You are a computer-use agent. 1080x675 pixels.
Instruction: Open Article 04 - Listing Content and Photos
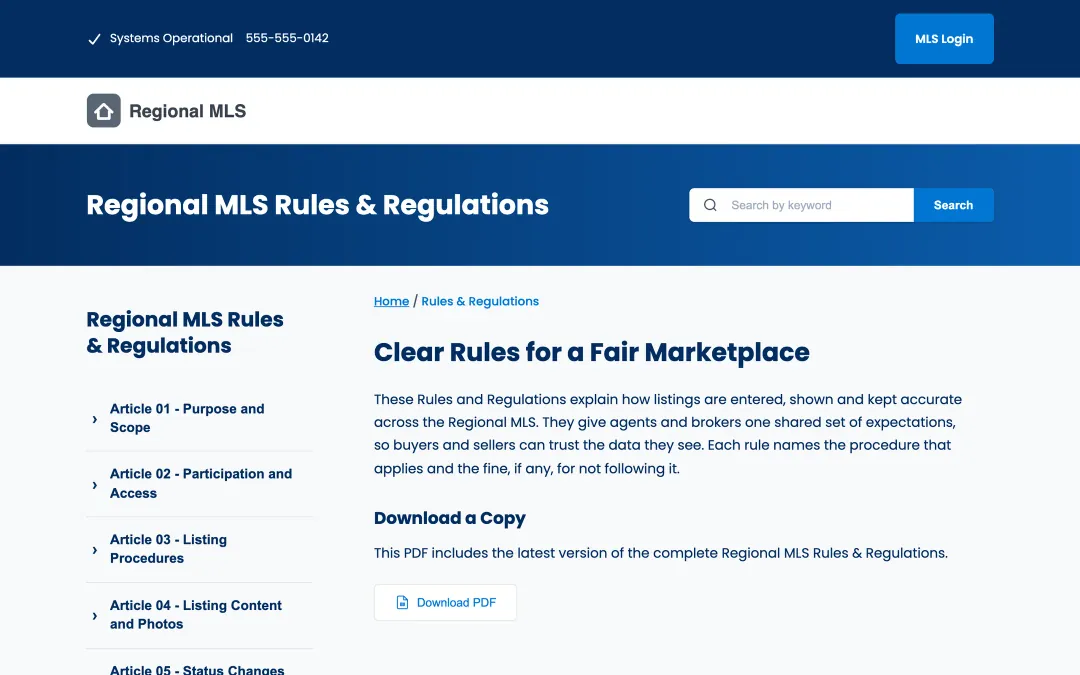coord(196,614)
